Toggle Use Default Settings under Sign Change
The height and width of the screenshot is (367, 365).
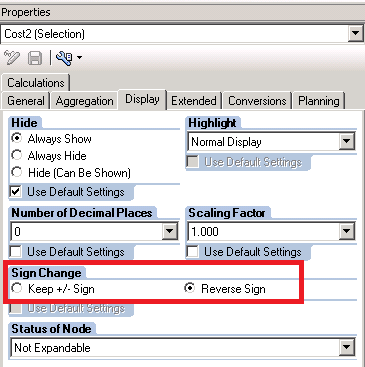(x=16, y=308)
